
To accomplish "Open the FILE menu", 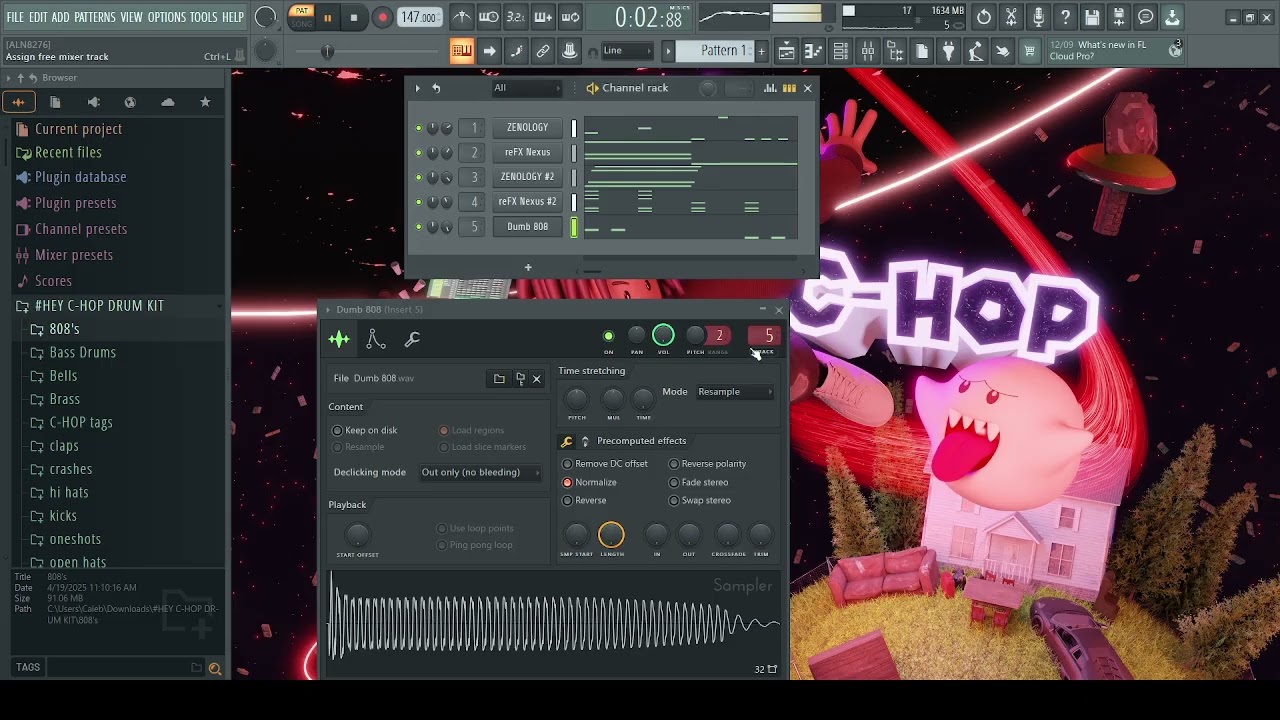I will (15, 17).
